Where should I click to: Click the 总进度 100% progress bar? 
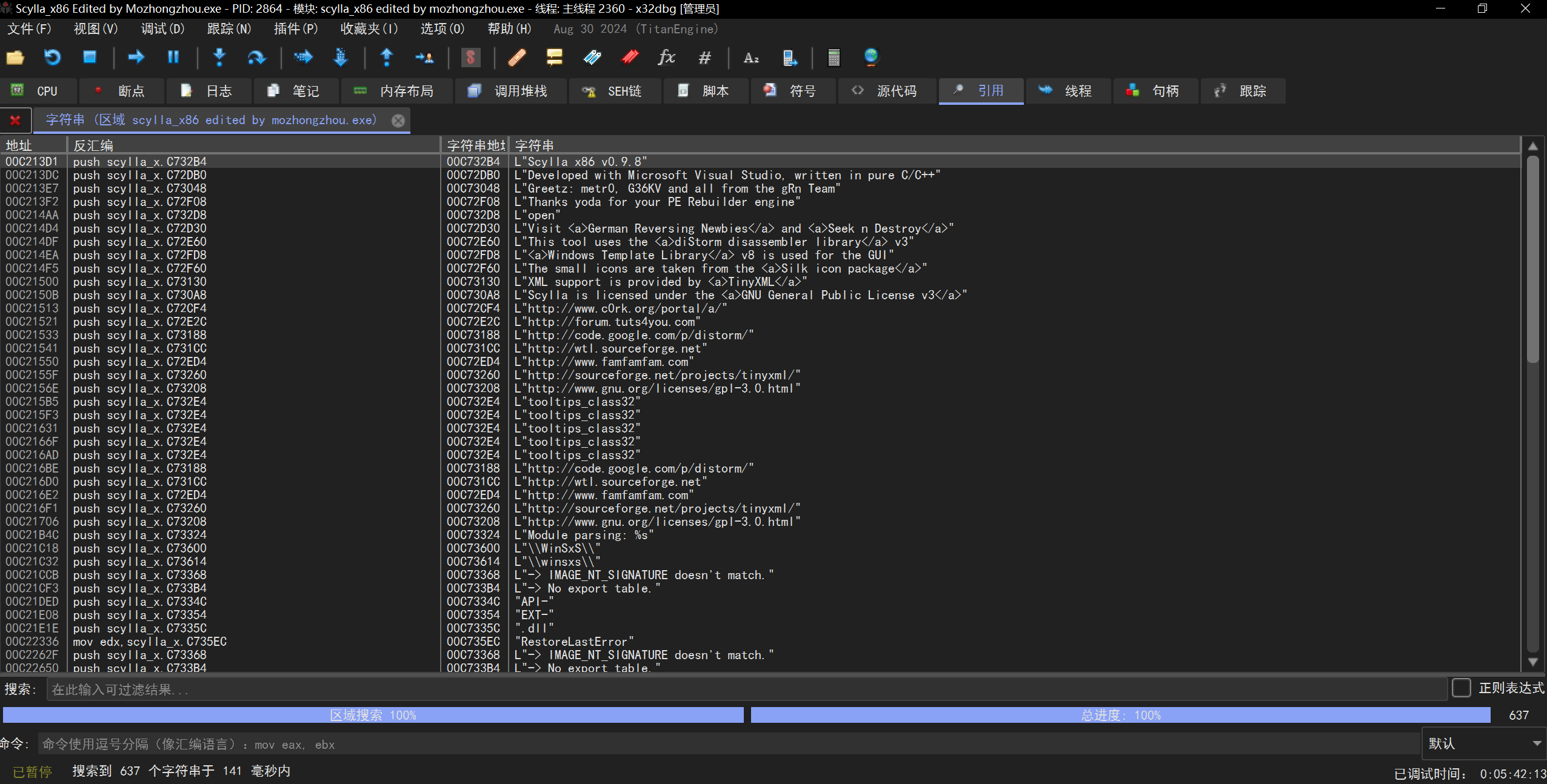pos(1121,715)
